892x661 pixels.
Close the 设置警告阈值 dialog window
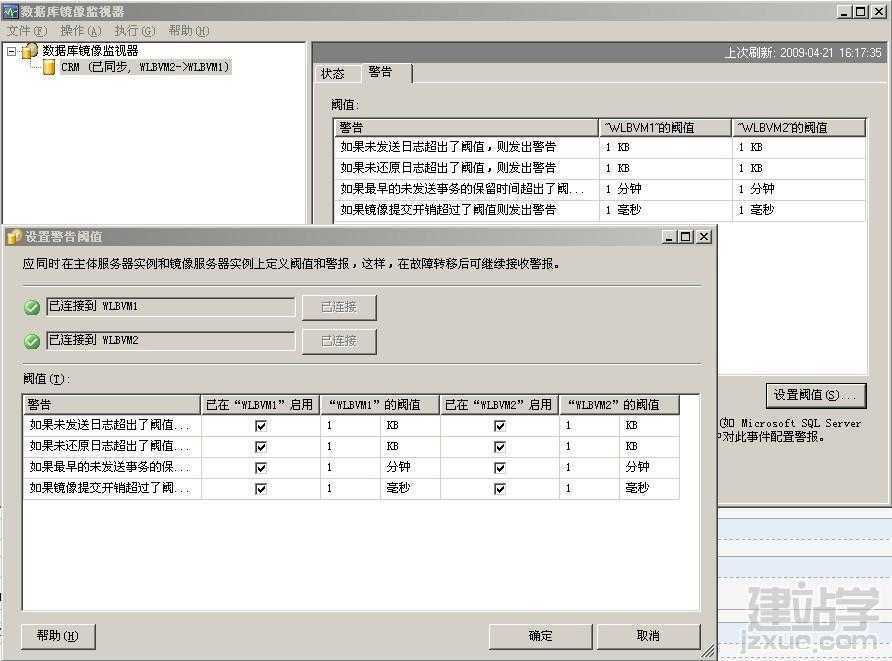point(704,237)
